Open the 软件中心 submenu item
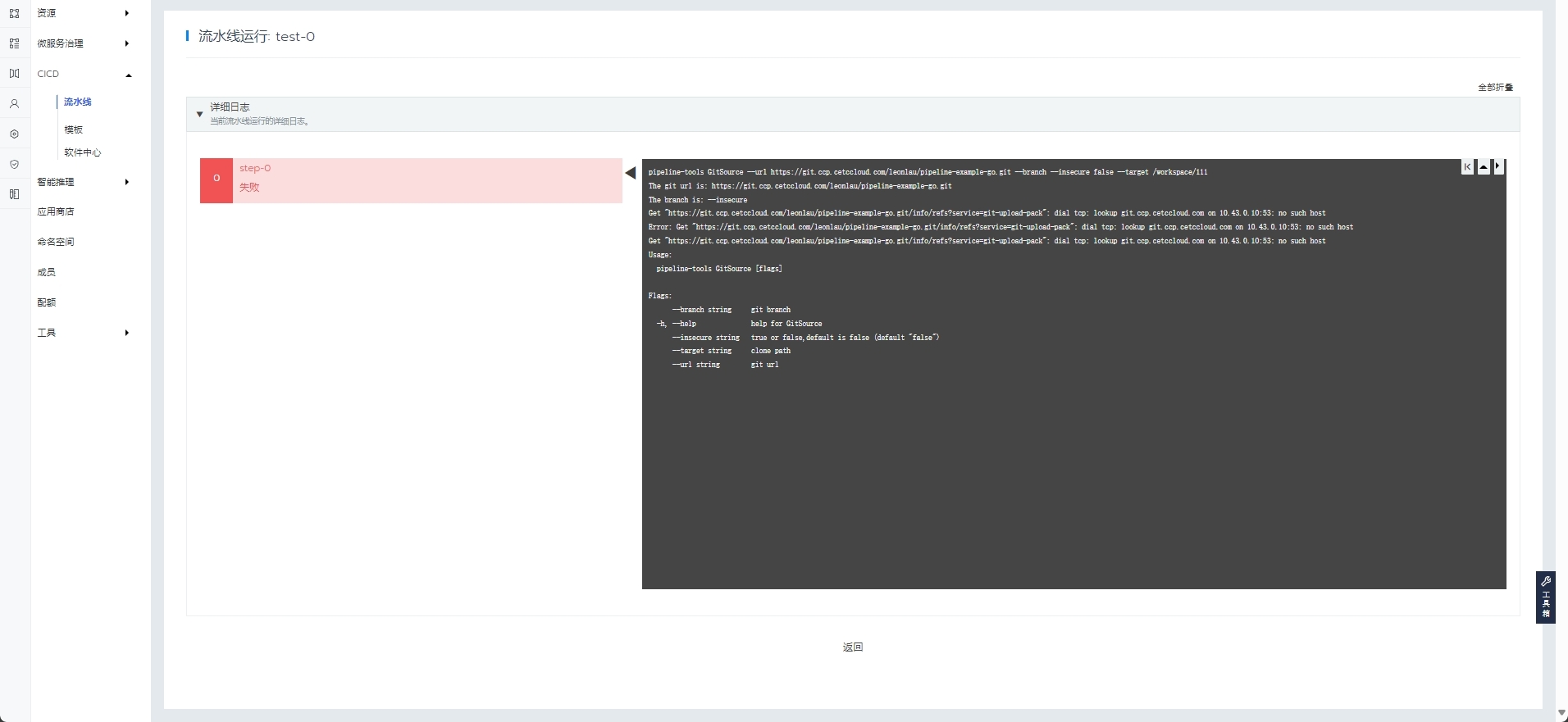 click(x=83, y=152)
